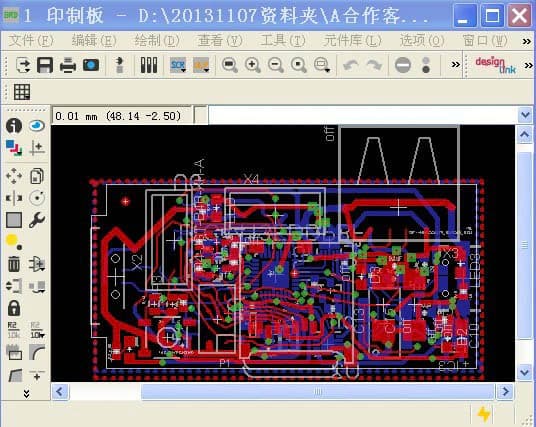
Task: Click the horizontal scrollbar left arrow
Action: point(60,391)
